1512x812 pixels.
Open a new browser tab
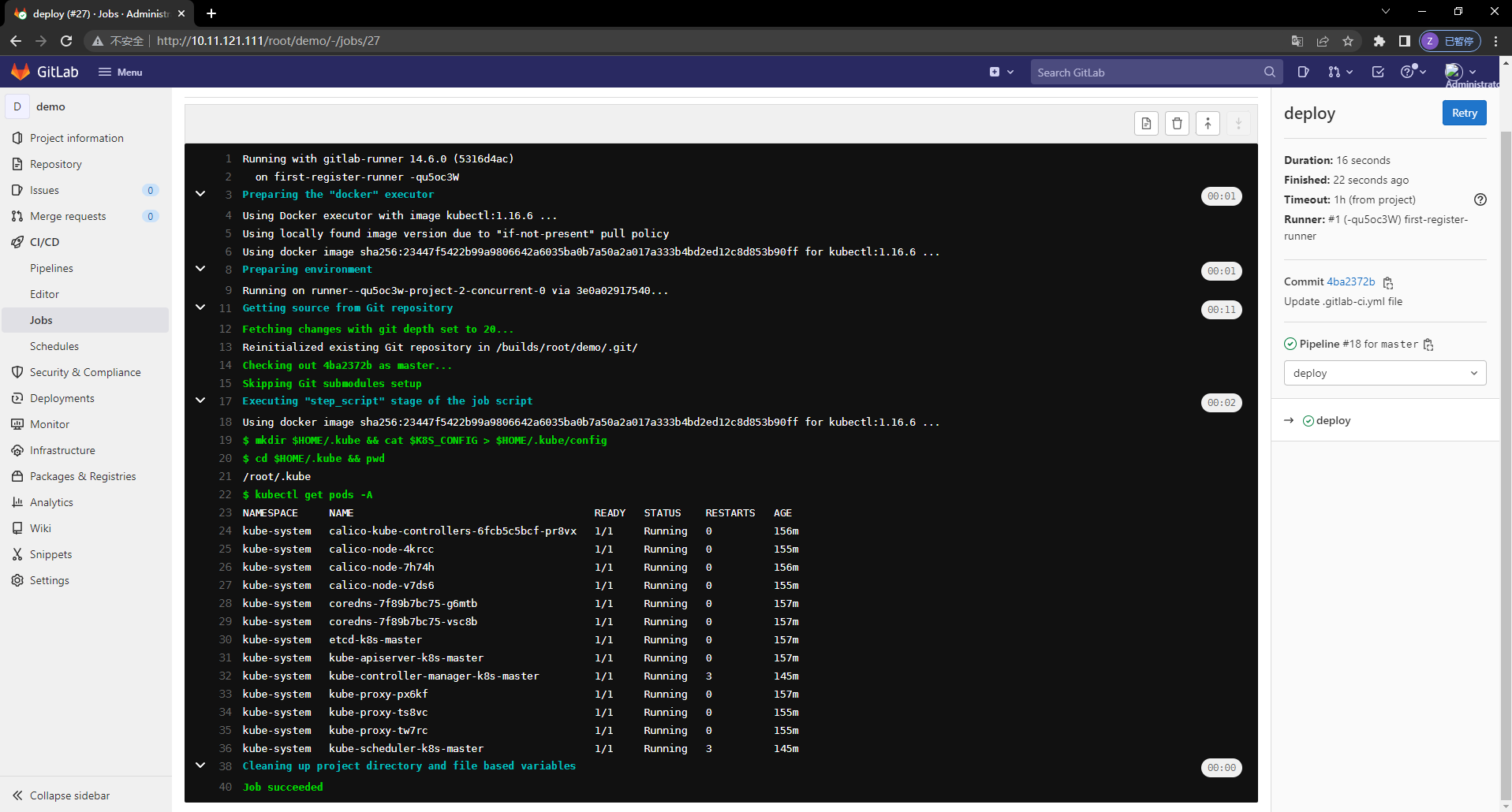[211, 13]
